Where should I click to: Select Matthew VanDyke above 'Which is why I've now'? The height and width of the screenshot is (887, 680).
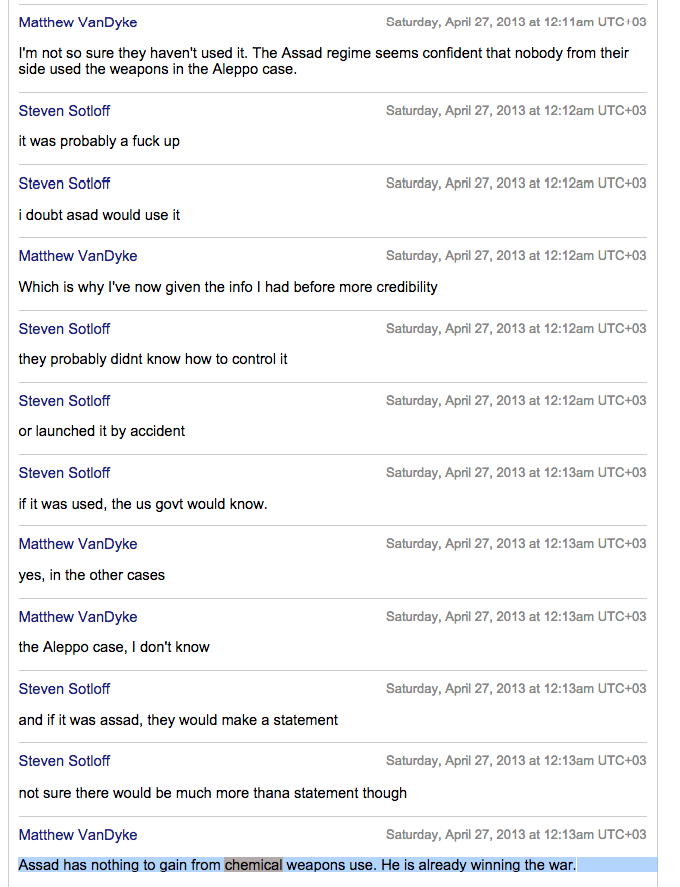click(x=78, y=256)
